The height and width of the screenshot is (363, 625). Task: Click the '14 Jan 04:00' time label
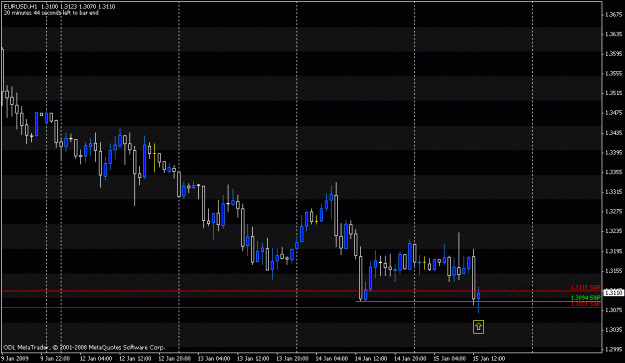(x=332, y=359)
